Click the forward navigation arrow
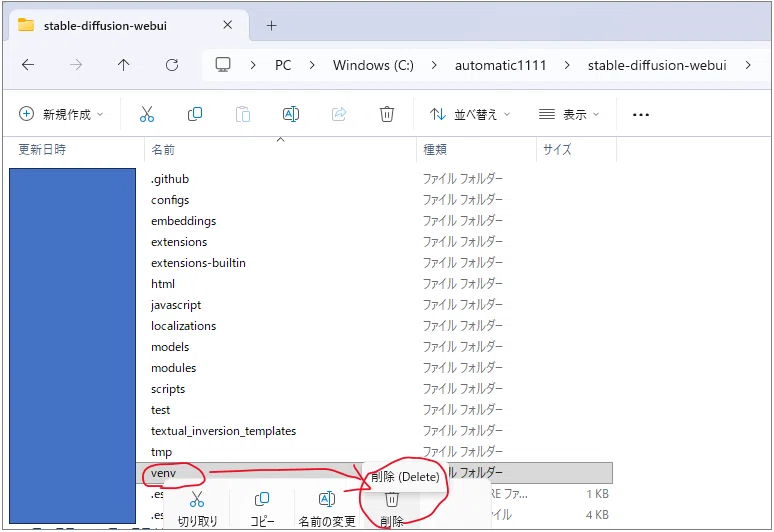 (x=76, y=65)
